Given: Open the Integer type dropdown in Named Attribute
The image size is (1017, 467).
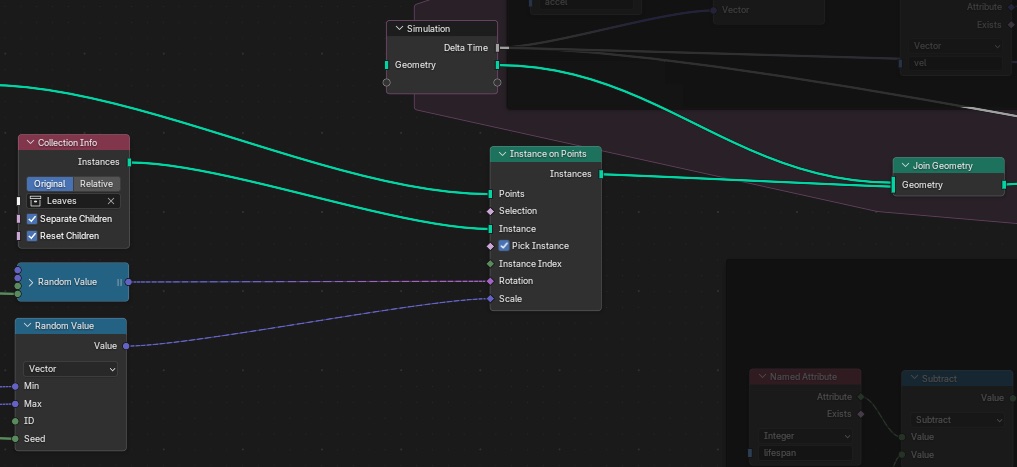Looking at the screenshot, I should (805, 436).
